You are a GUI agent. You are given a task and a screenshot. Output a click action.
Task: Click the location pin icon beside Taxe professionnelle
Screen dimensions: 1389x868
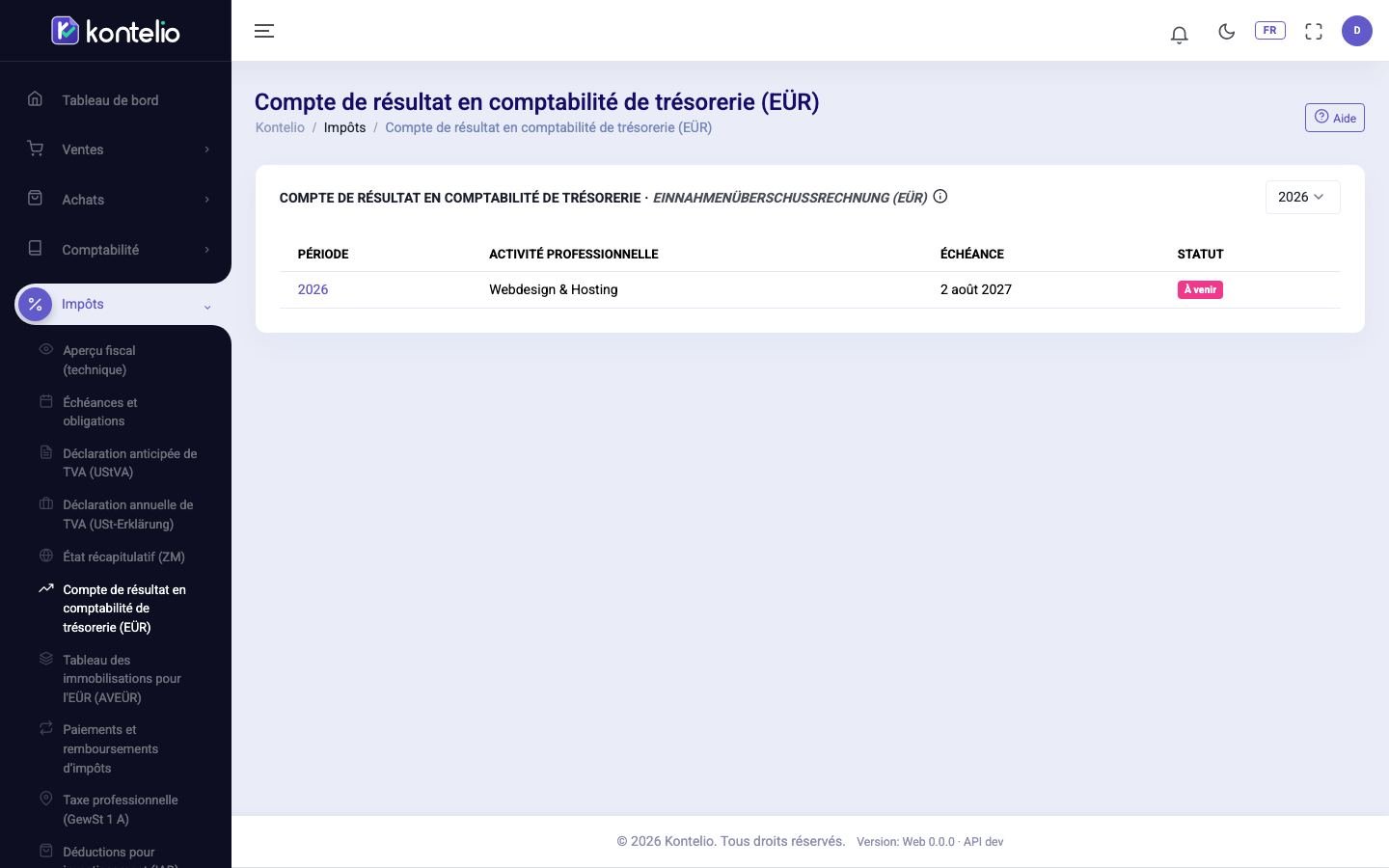pyautogui.click(x=45, y=799)
